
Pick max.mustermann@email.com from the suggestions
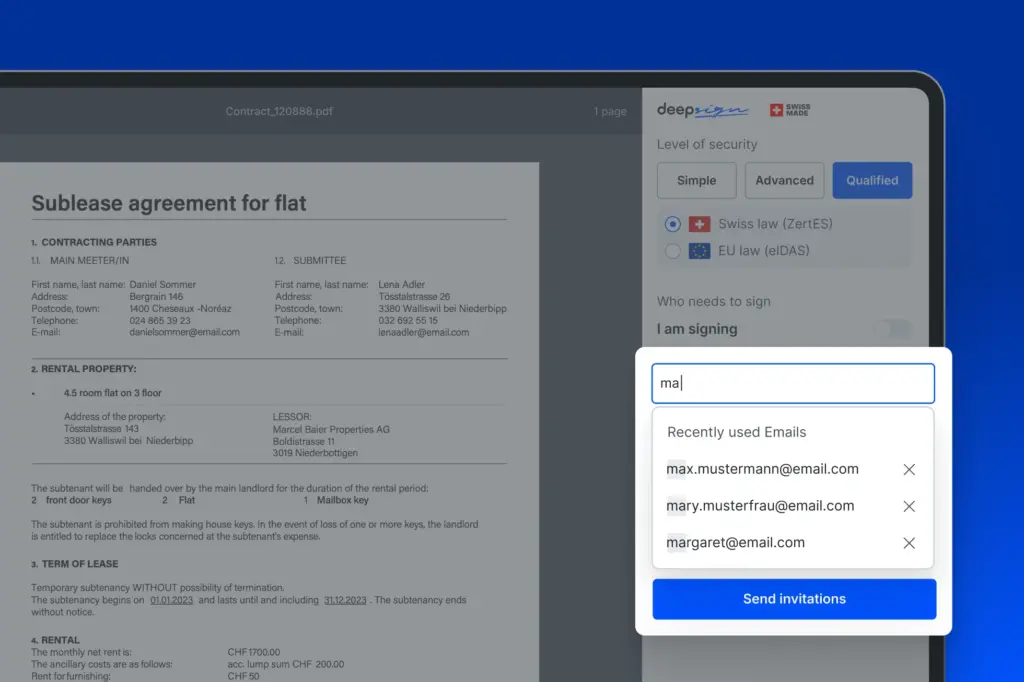(x=762, y=469)
